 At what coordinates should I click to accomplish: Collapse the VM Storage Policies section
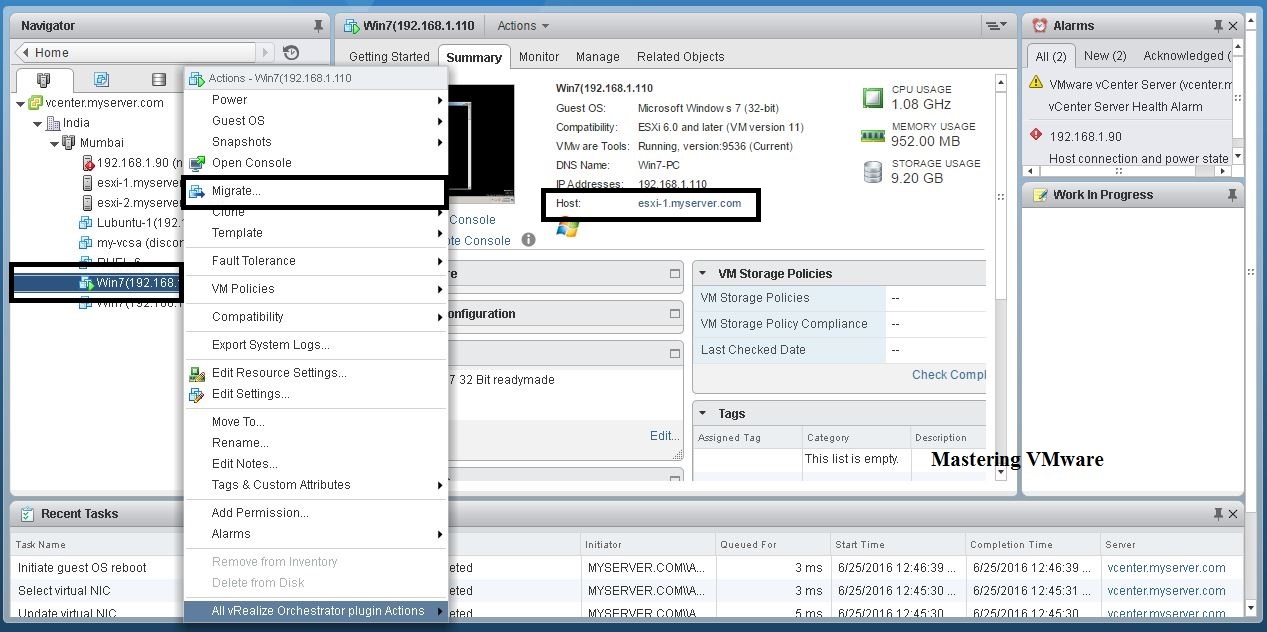(703, 273)
